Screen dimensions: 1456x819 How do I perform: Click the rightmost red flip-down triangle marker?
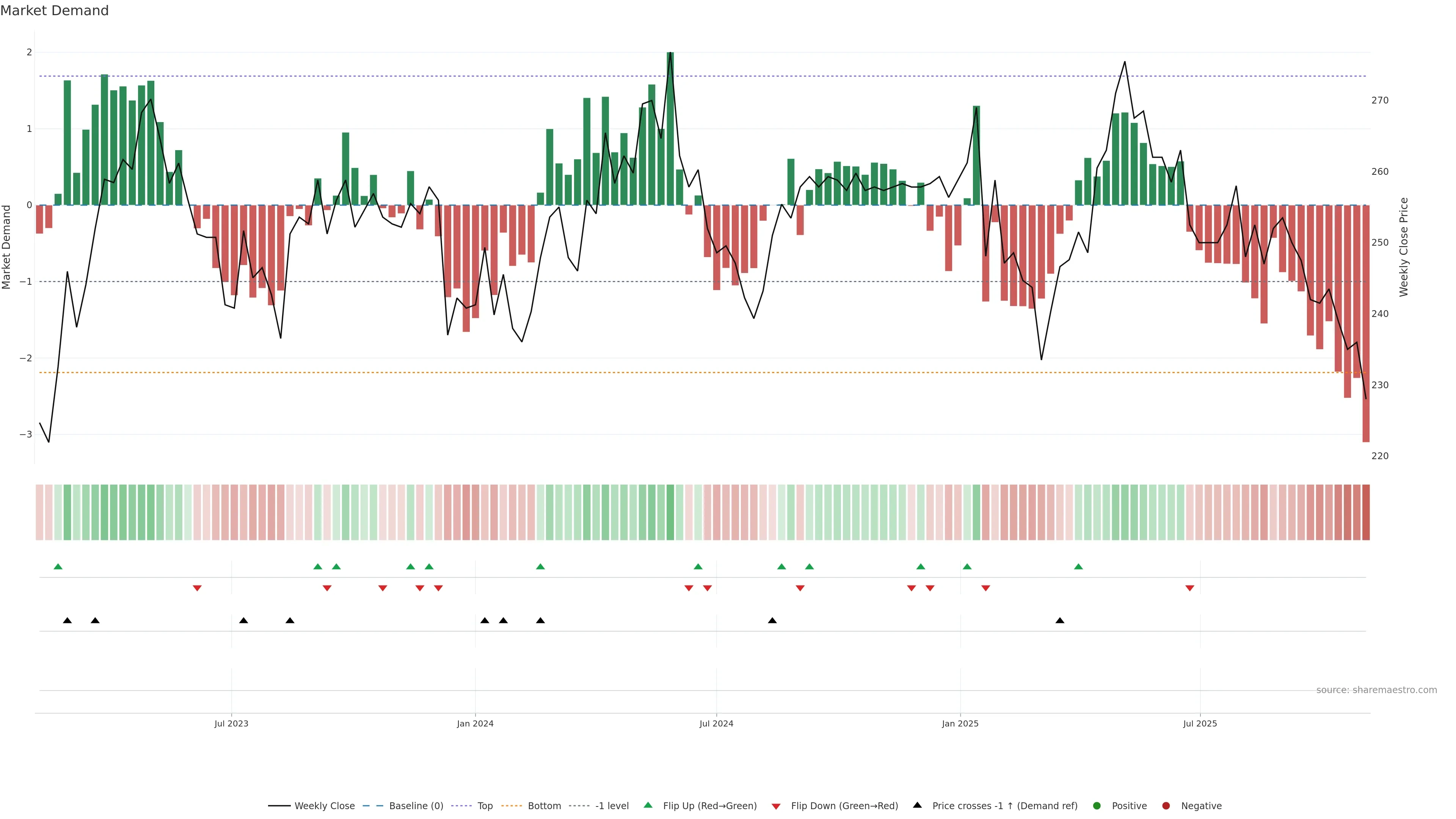point(1190,588)
